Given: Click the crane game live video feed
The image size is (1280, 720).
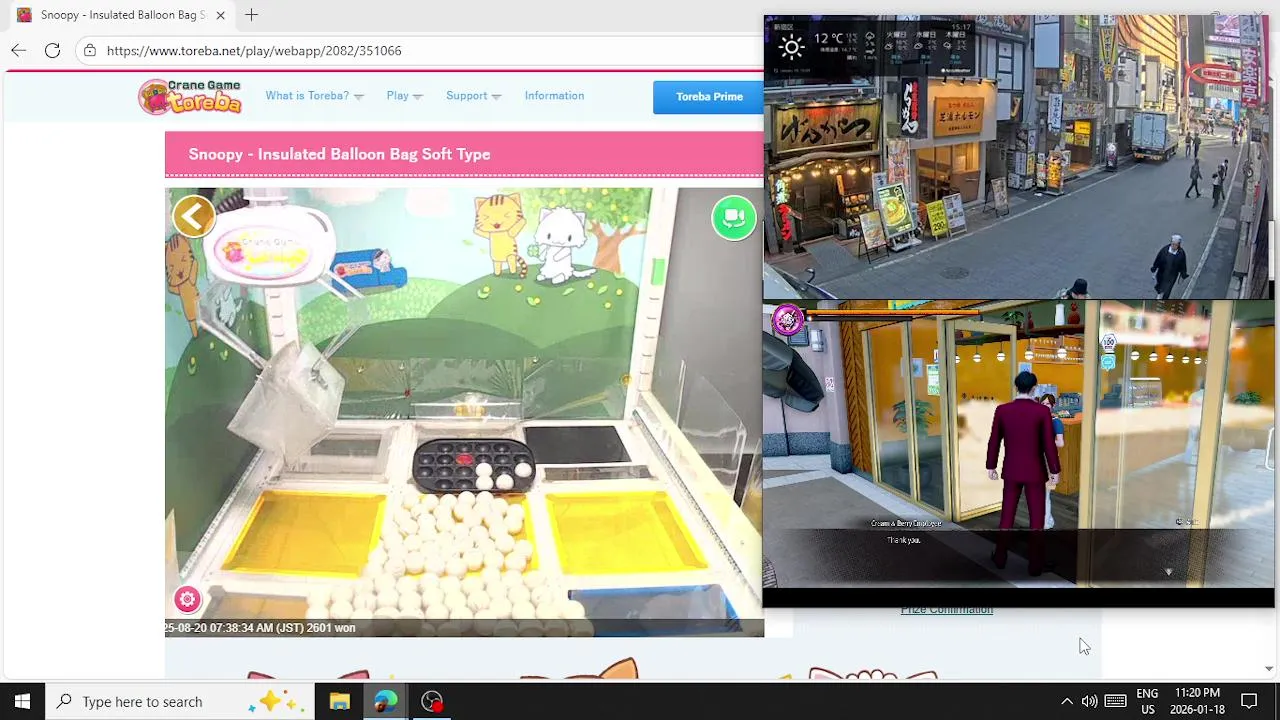Looking at the screenshot, I should point(464,412).
